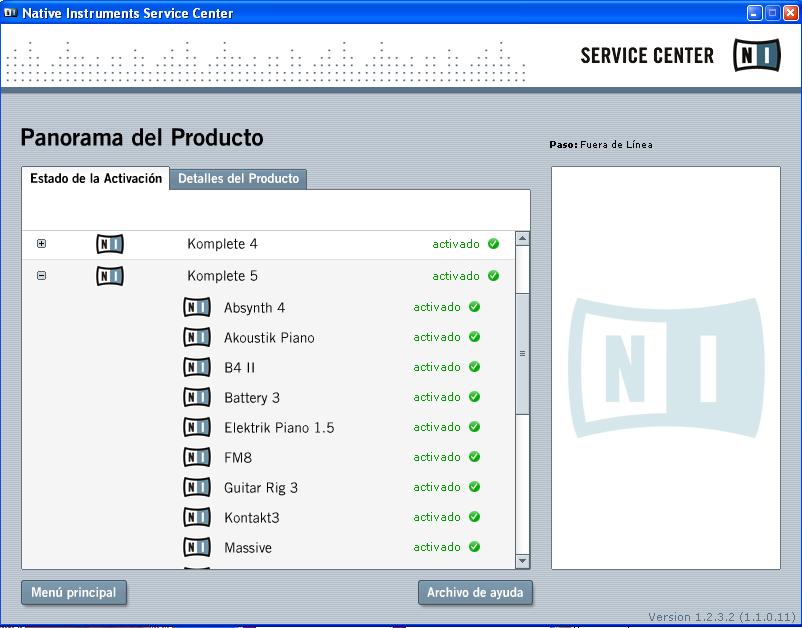Click the NI logo beside Komplete 4
The height and width of the screenshot is (628, 802).
pos(110,244)
